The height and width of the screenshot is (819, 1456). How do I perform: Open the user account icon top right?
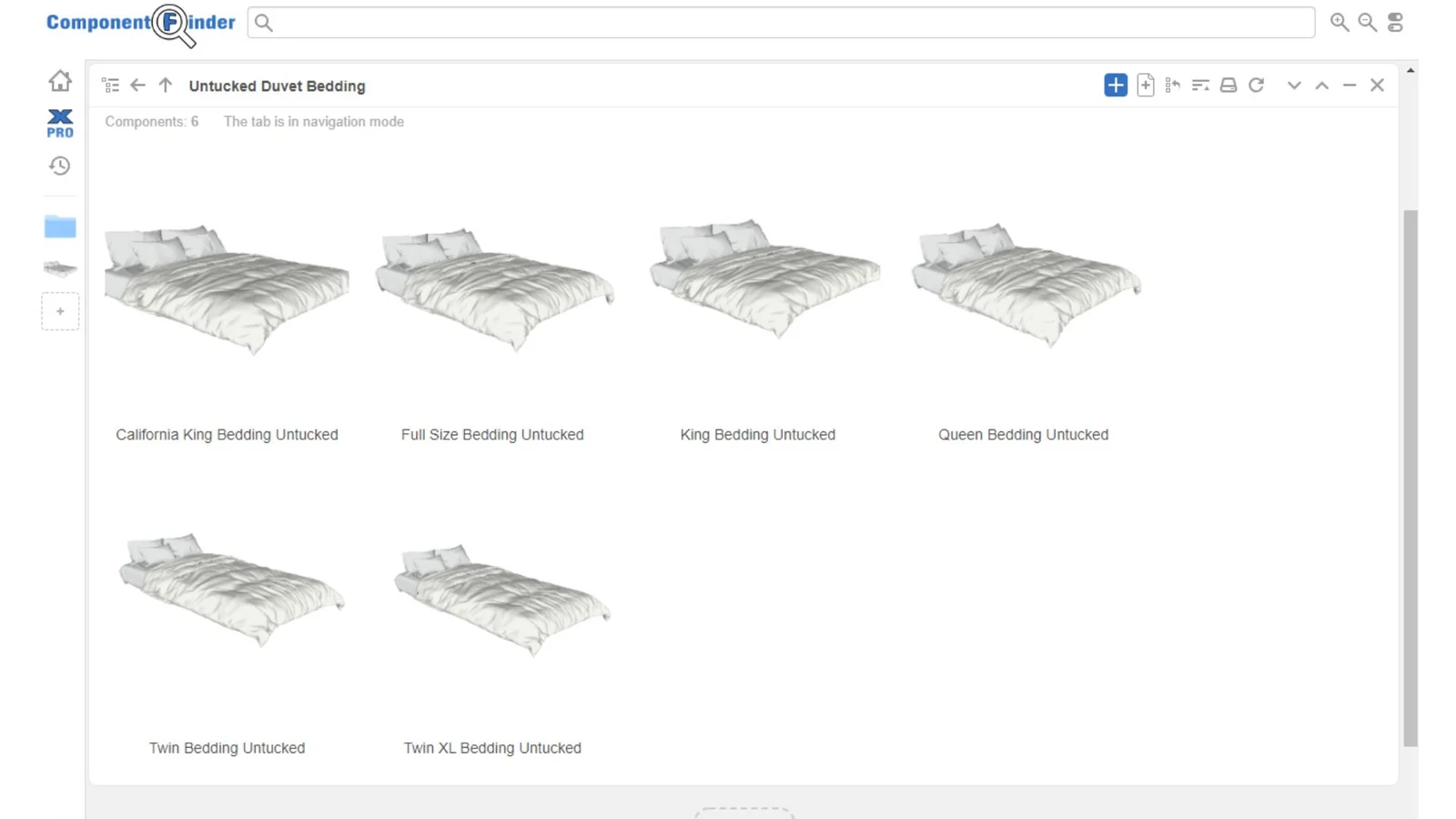(1395, 22)
